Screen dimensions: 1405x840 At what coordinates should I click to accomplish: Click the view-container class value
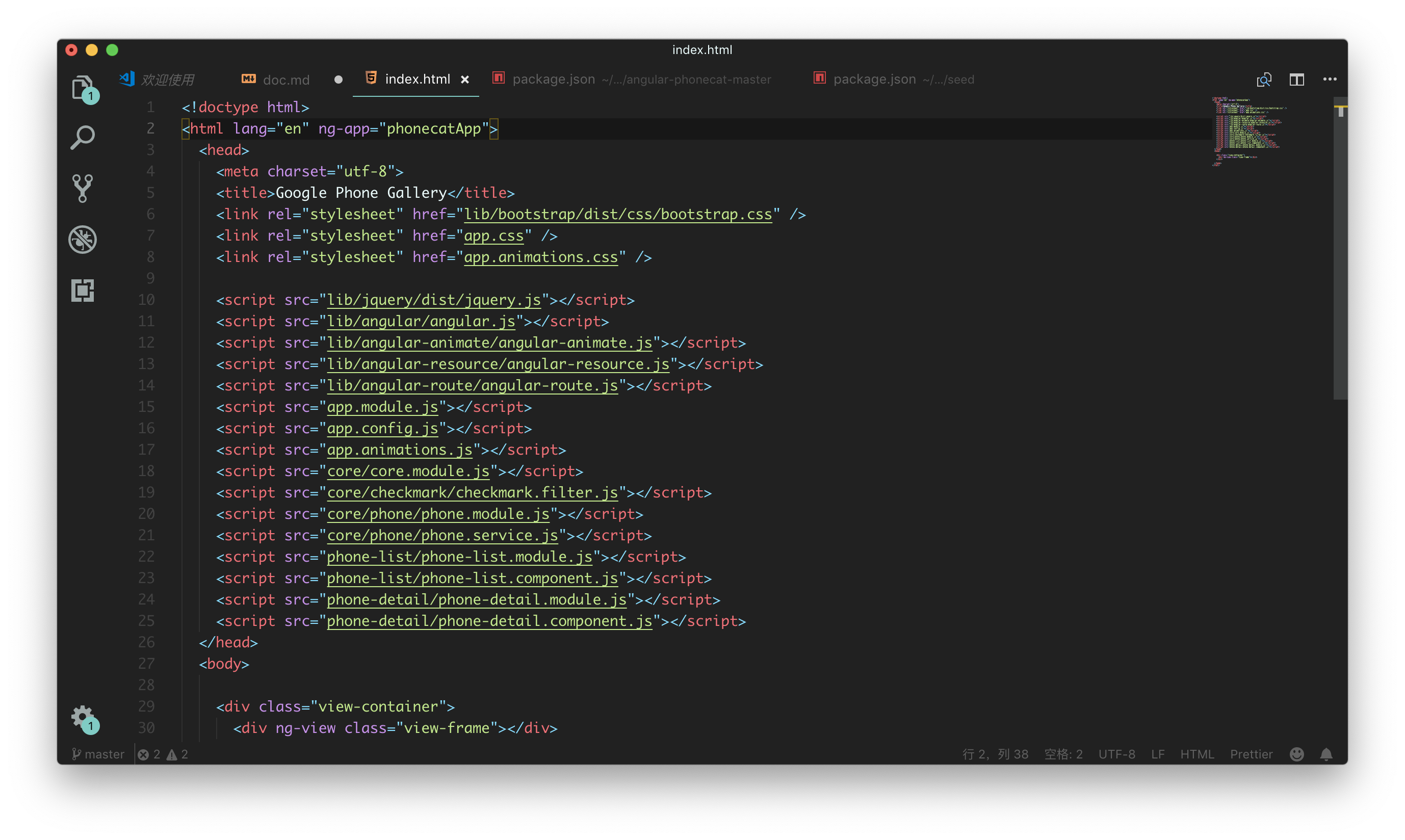tap(378, 707)
